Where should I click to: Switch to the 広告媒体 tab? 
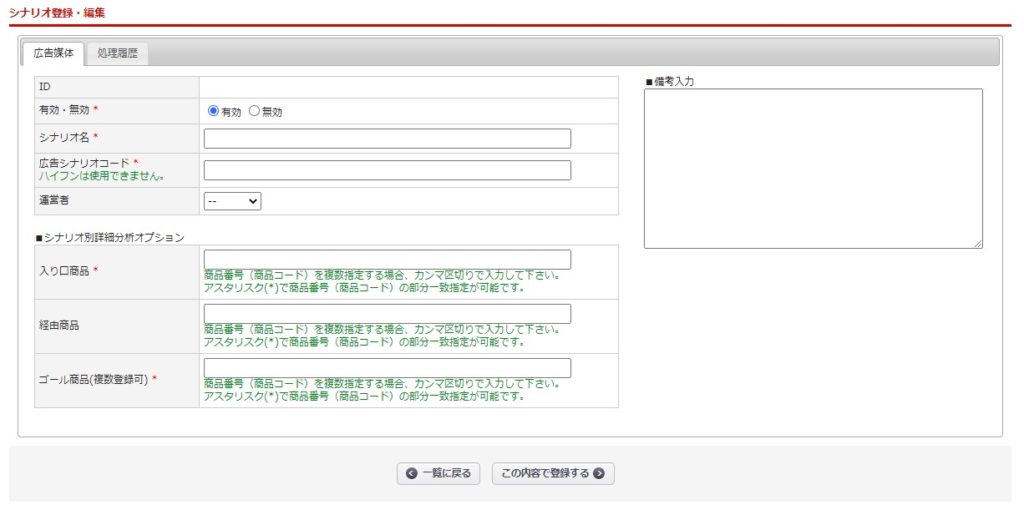[x=54, y=54]
